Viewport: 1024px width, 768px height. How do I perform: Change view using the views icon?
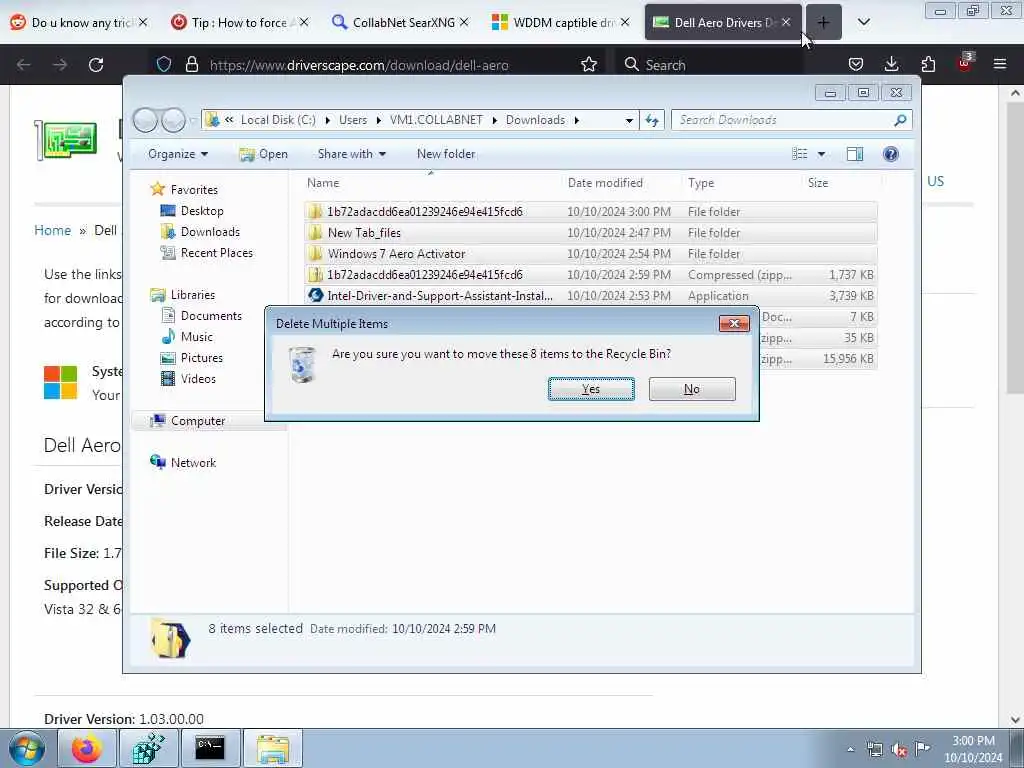[x=800, y=154]
